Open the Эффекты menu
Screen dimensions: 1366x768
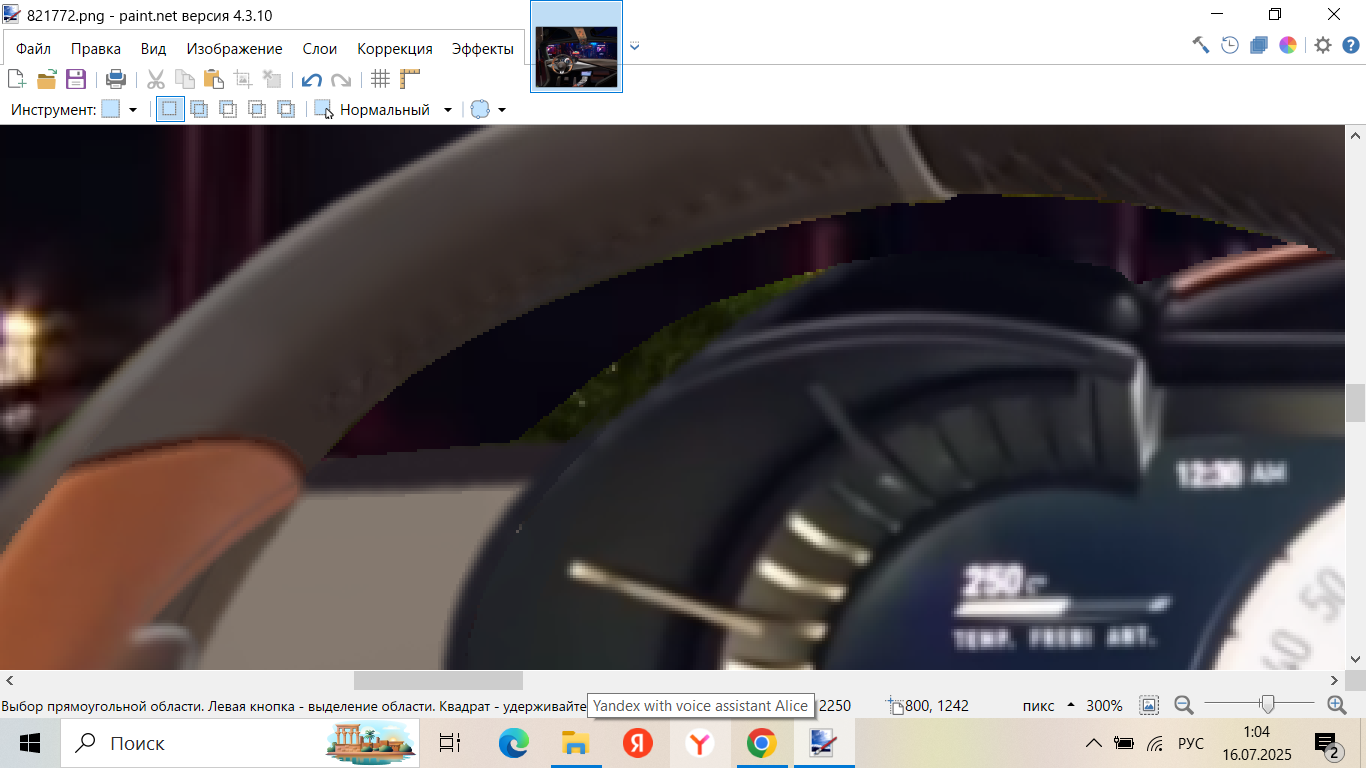482,49
